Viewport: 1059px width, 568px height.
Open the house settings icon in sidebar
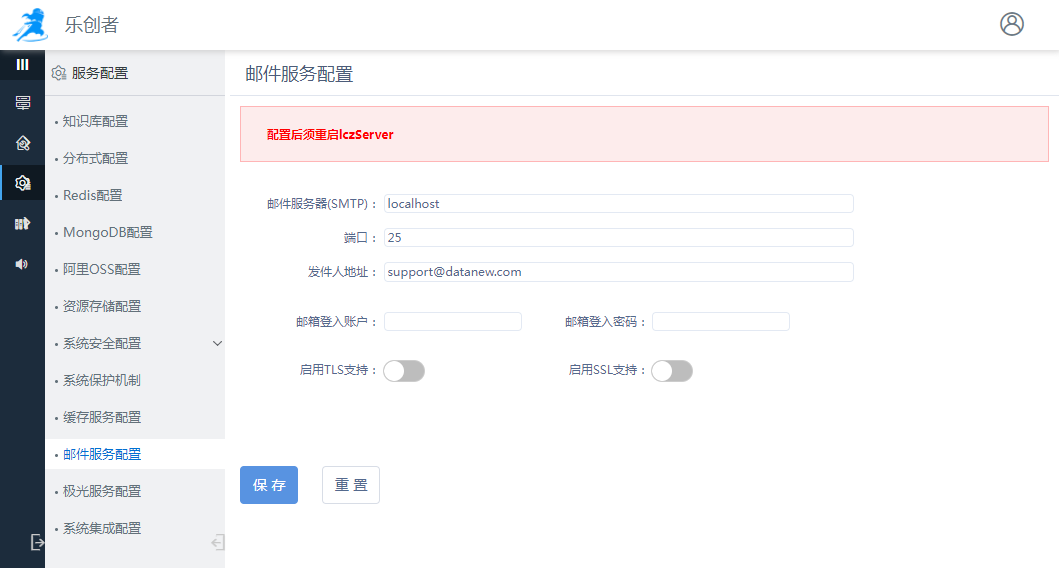(22, 143)
